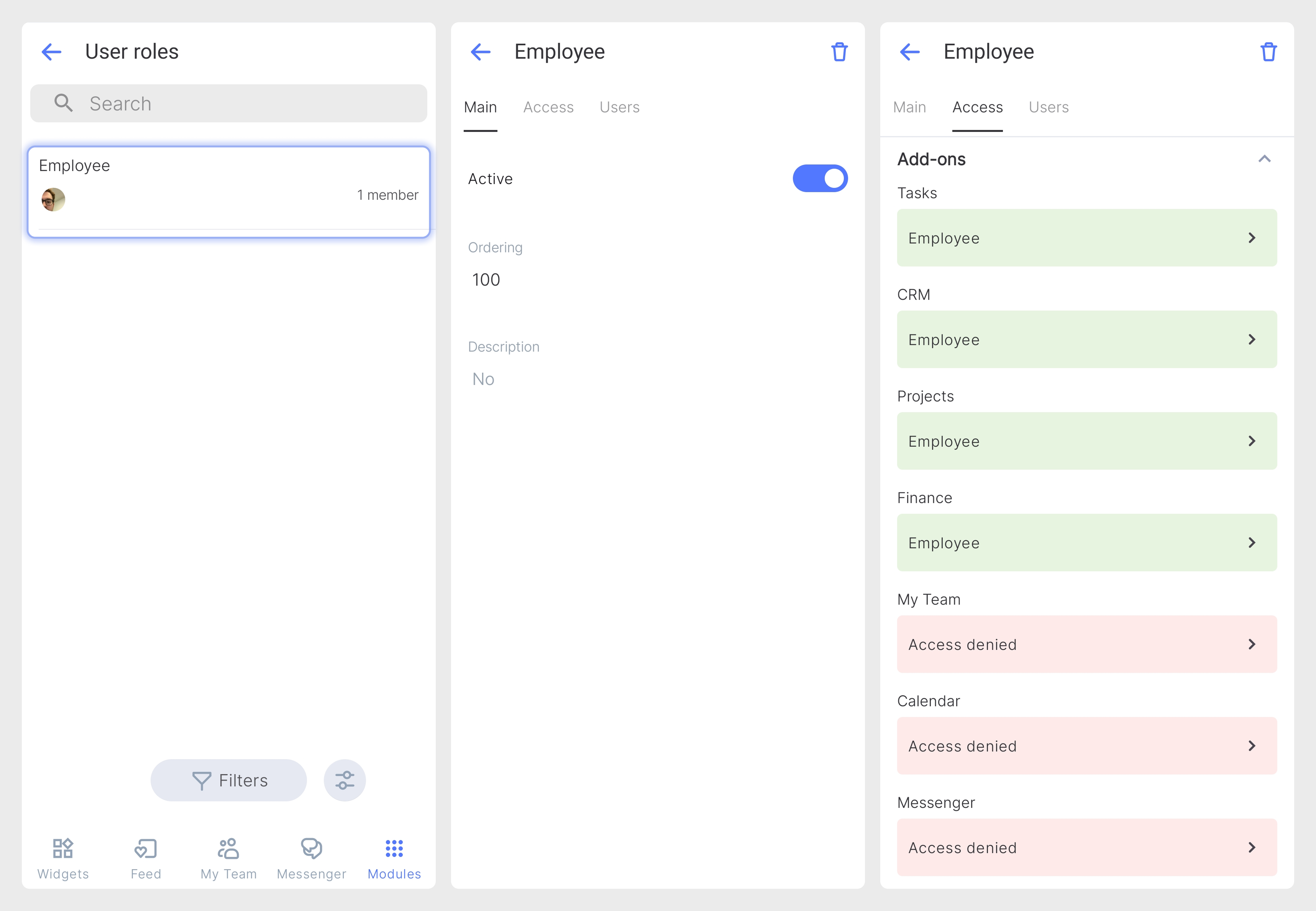
Task: Click trash icon in Access tab panel
Action: coord(1268,52)
